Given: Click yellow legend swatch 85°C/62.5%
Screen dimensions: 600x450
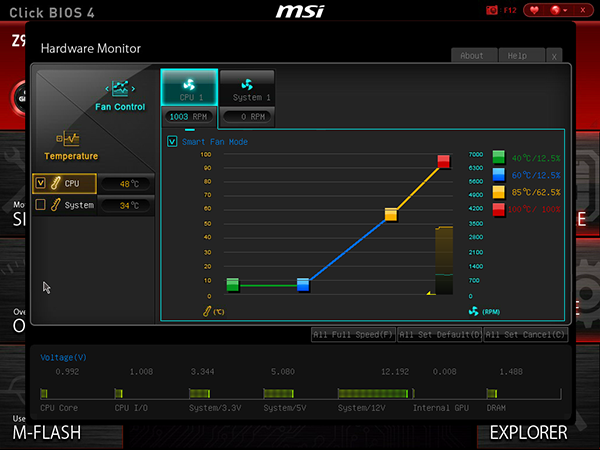Looking at the screenshot, I should coord(499,192).
